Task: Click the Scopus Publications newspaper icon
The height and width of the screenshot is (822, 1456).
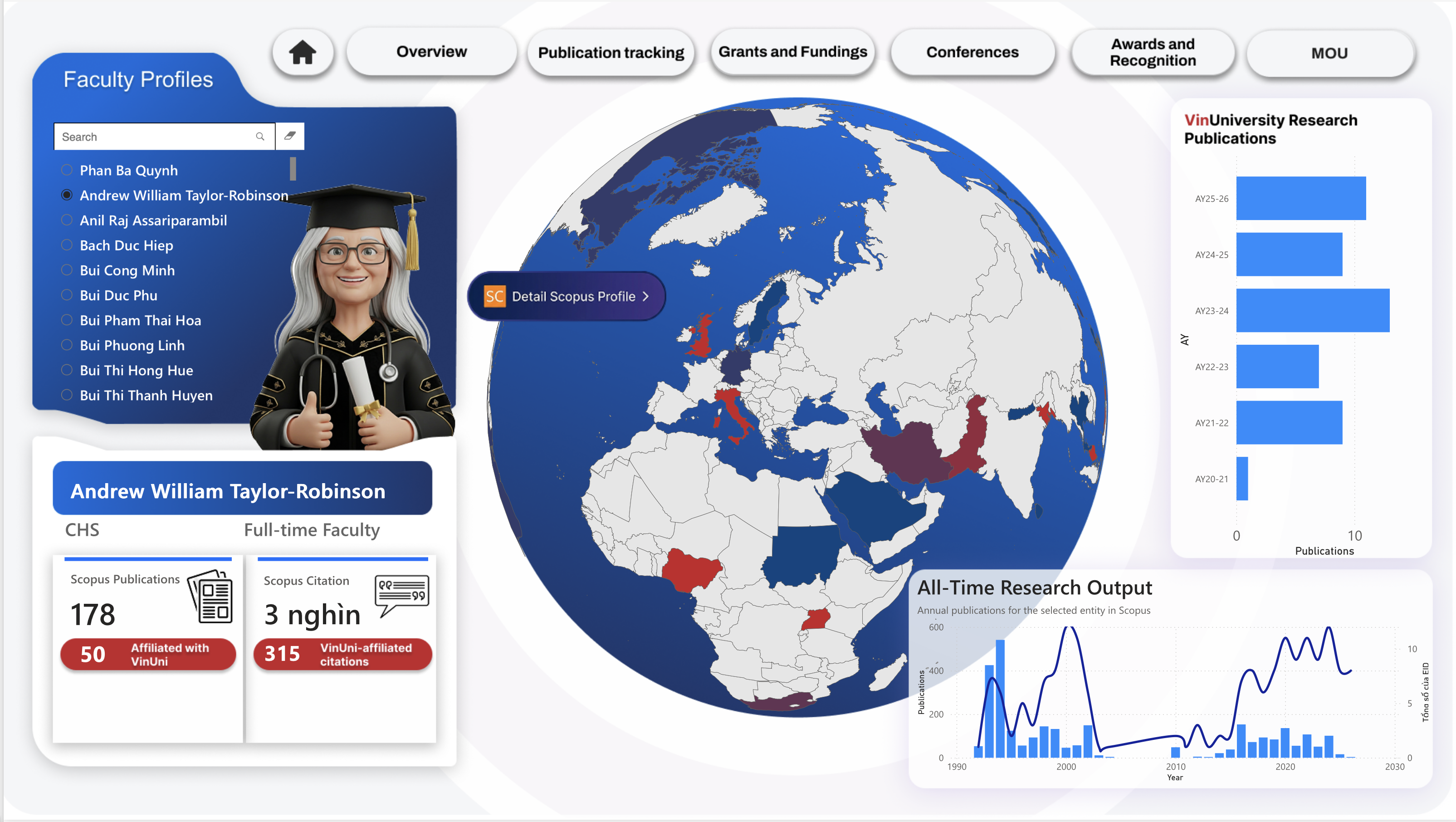Action: tap(210, 596)
